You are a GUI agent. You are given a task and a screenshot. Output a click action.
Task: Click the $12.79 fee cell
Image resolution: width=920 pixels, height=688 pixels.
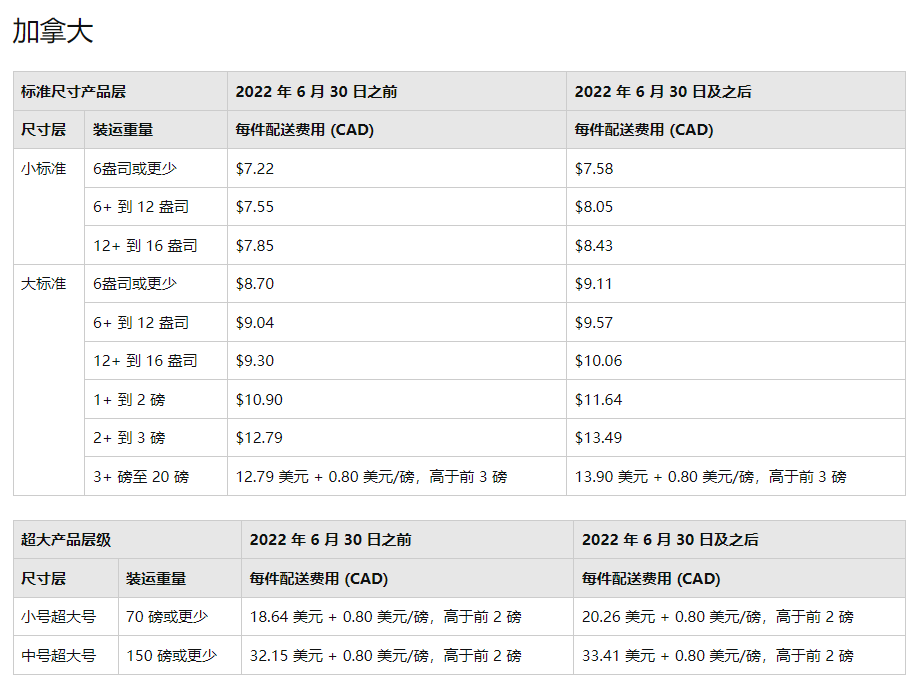(262, 437)
